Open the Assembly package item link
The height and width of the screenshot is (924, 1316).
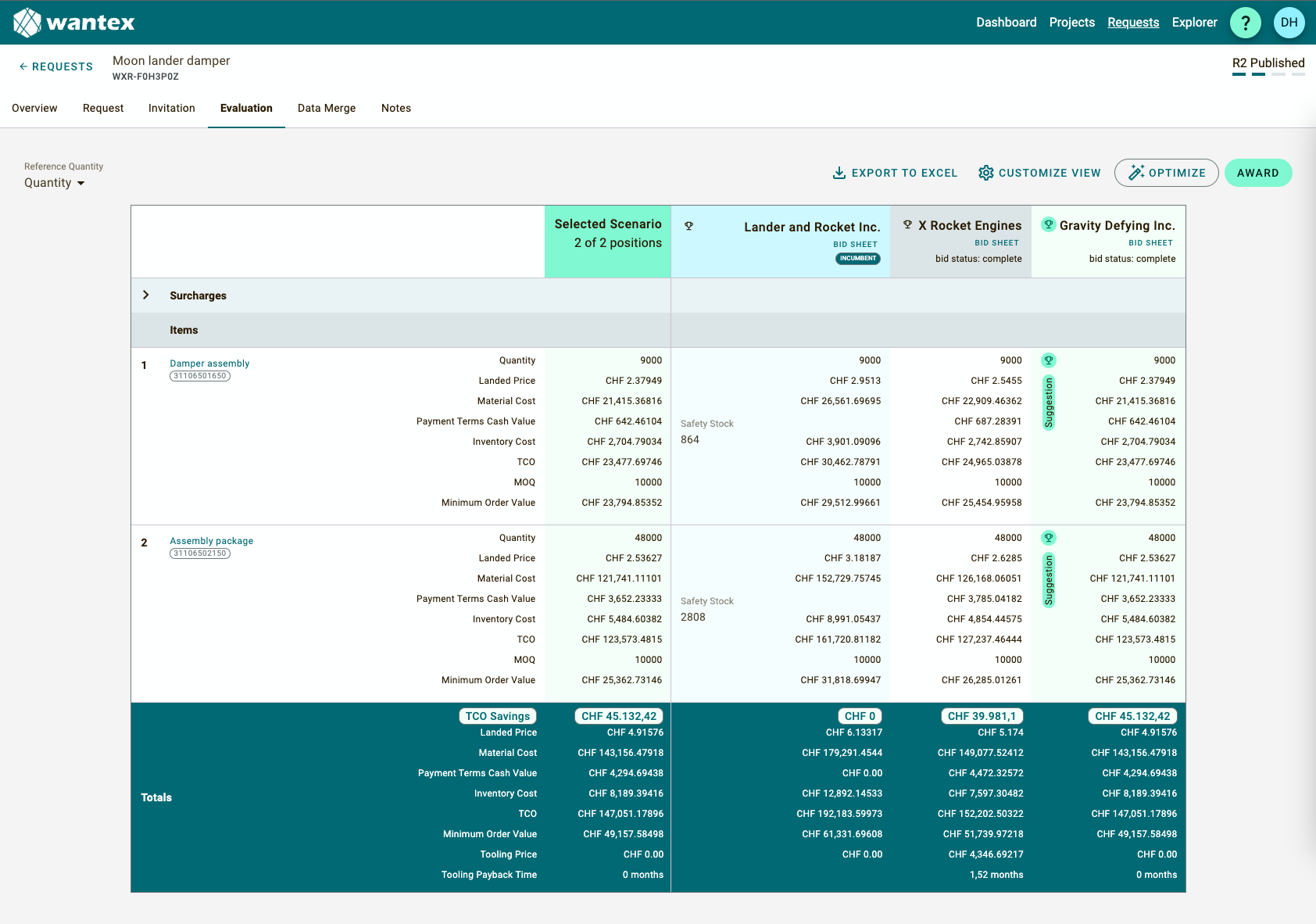211,541
